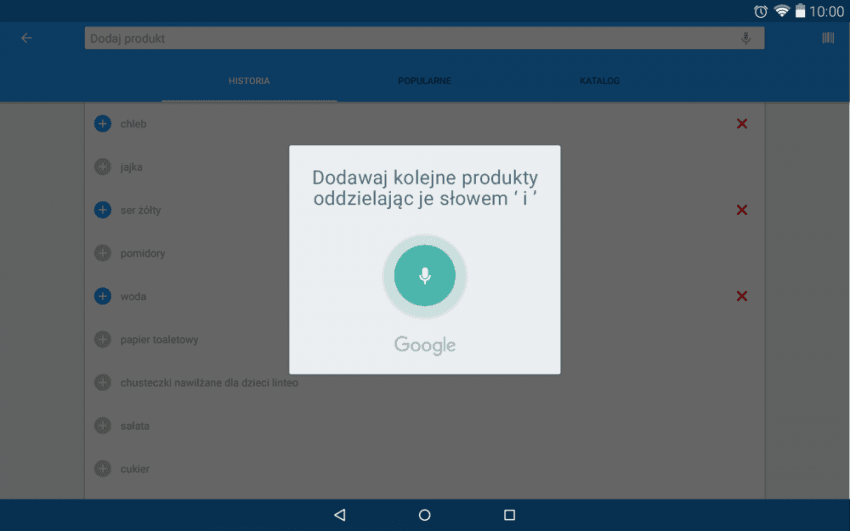This screenshot has height=531, width=850.
Task: Add papier toaletowy with its plus icon
Action: pos(102,339)
